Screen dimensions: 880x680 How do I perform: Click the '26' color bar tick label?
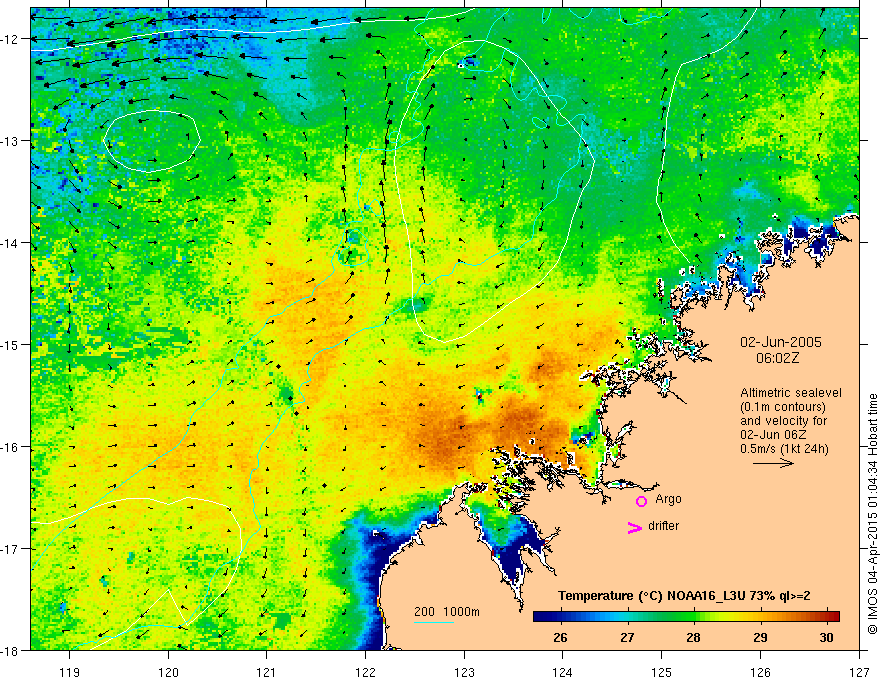click(x=560, y=637)
